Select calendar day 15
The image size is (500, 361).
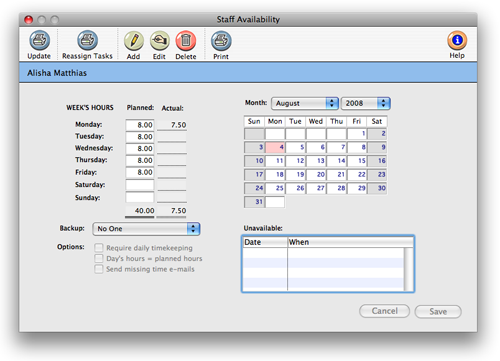pos(357,161)
